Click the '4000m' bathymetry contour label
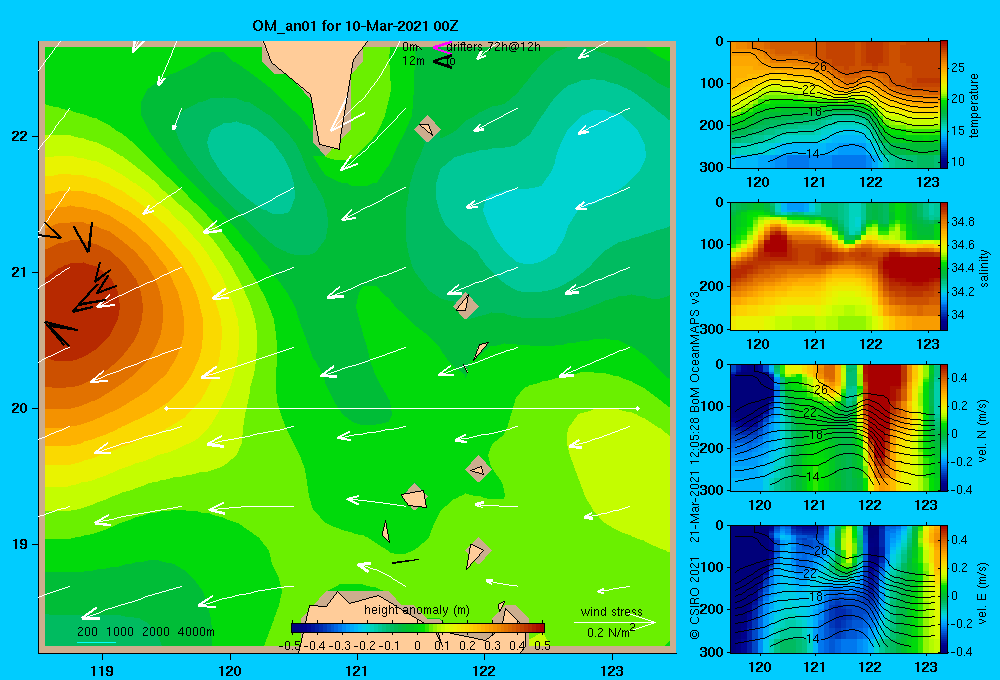The height and width of the screenshot is (680, 1000). point(196,632)
